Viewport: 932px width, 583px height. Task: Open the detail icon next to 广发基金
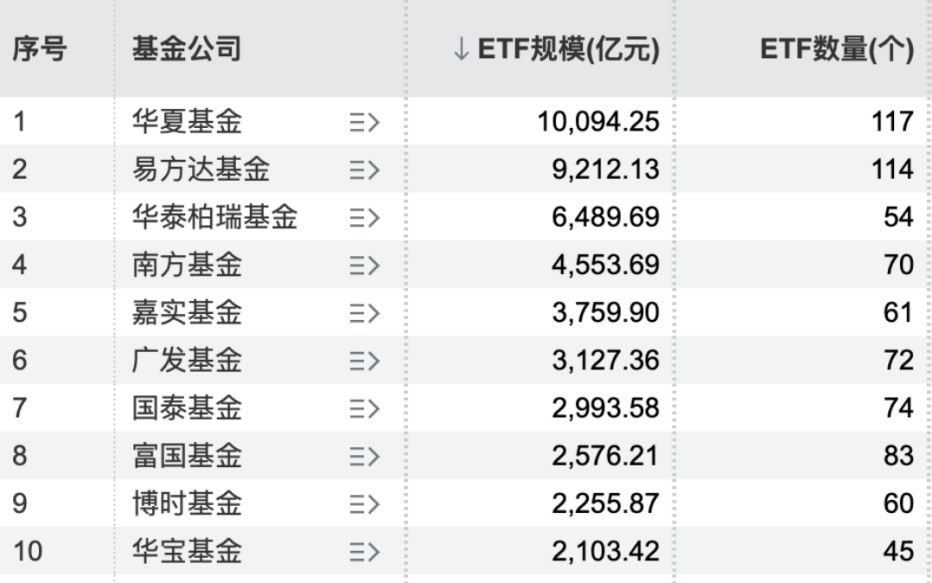pos(364,361)
